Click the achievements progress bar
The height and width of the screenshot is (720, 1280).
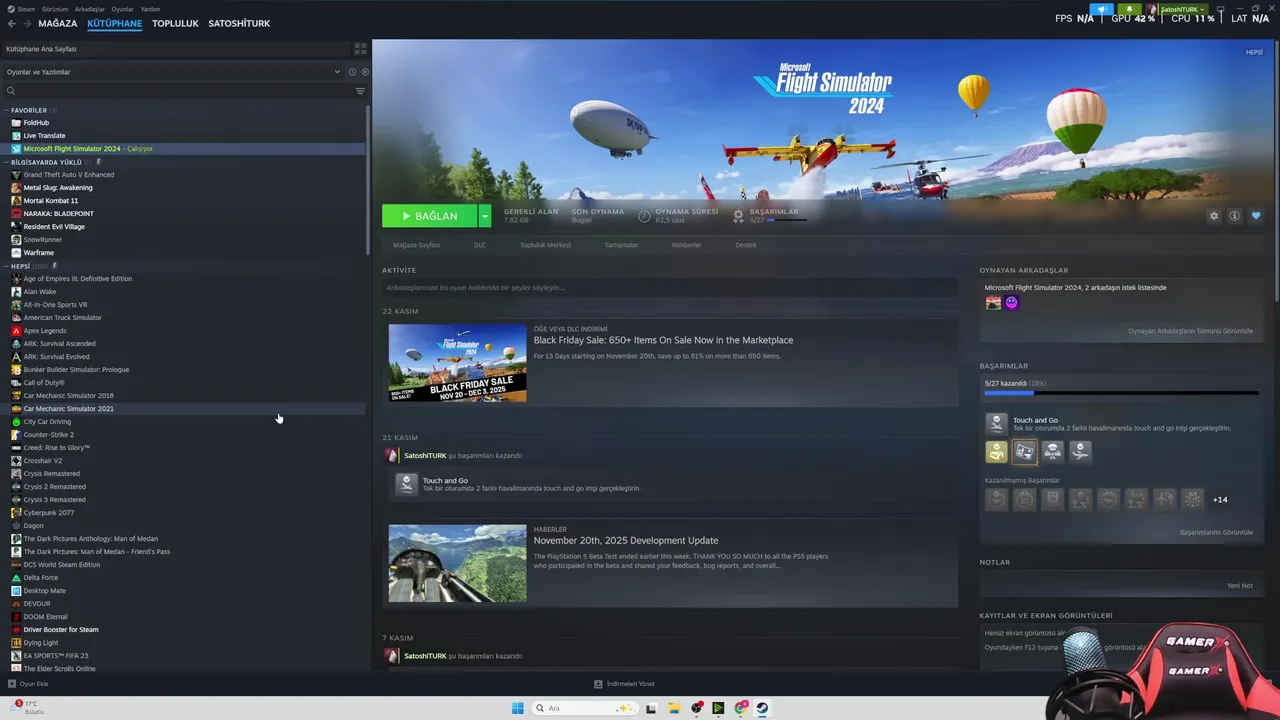pos(1121,393)
